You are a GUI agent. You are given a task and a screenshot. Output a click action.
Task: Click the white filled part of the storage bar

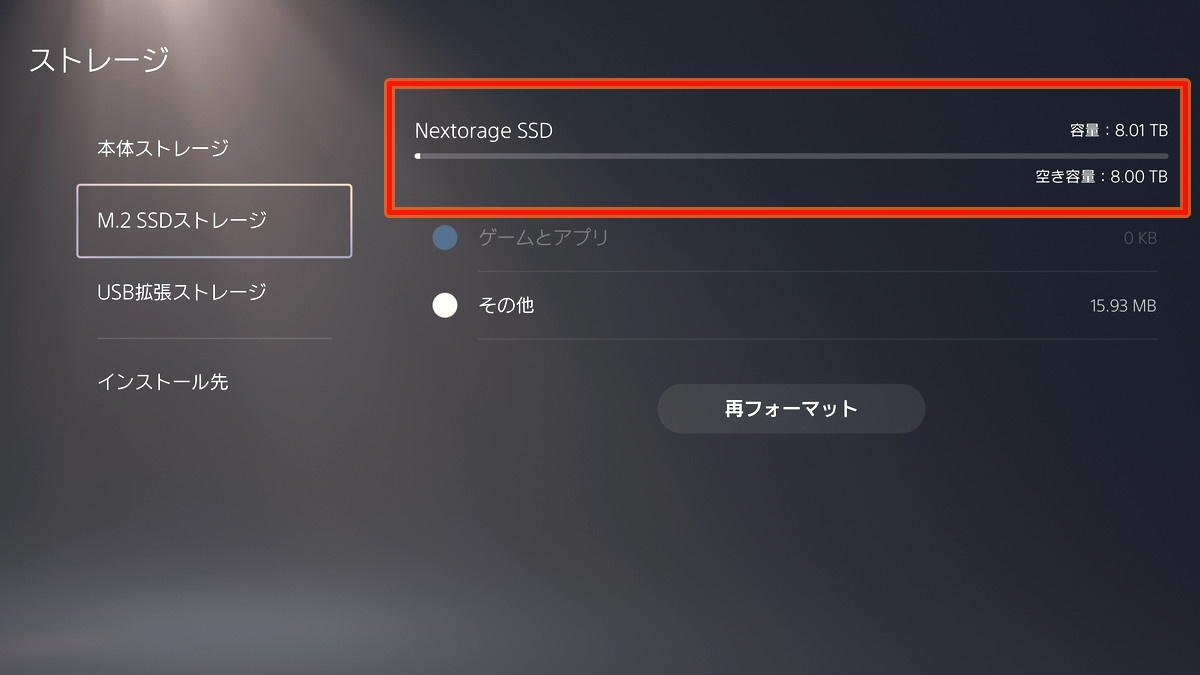pyautogui.click(x=418, y=156)
